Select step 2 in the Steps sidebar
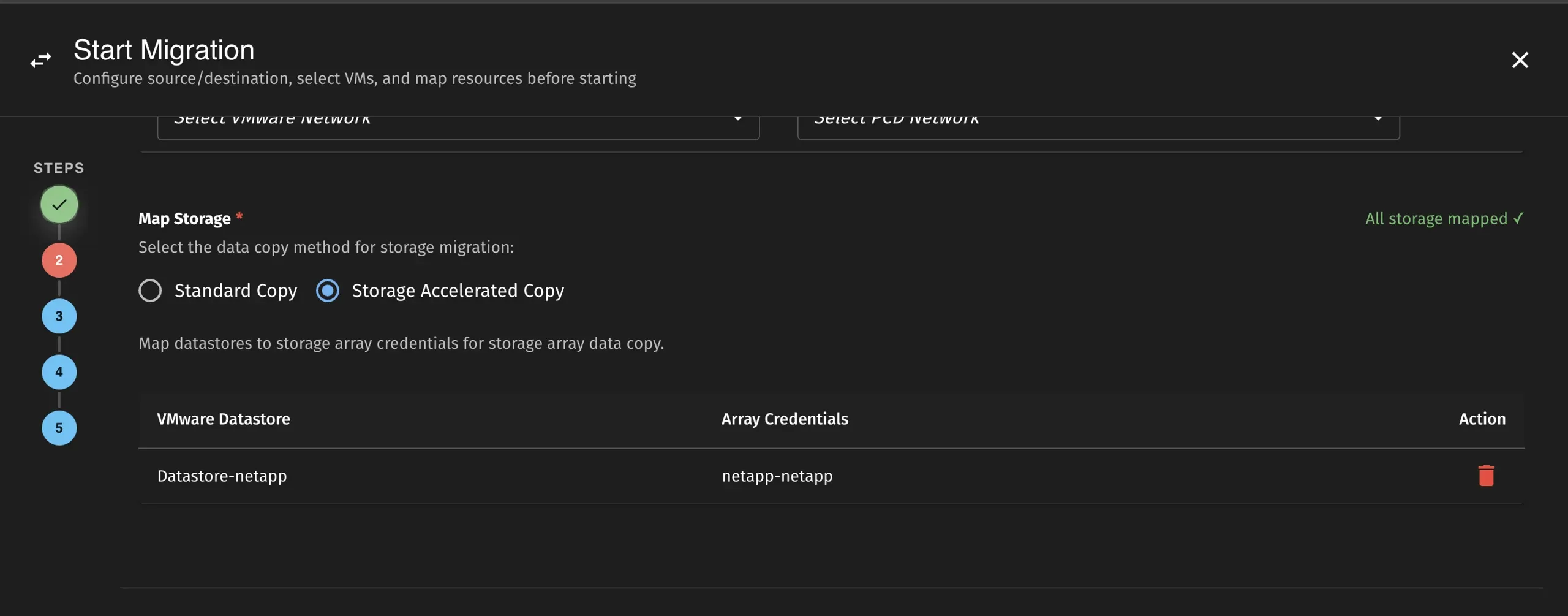1568x616 pixels. pyautogui.click(x=59, y=260)
